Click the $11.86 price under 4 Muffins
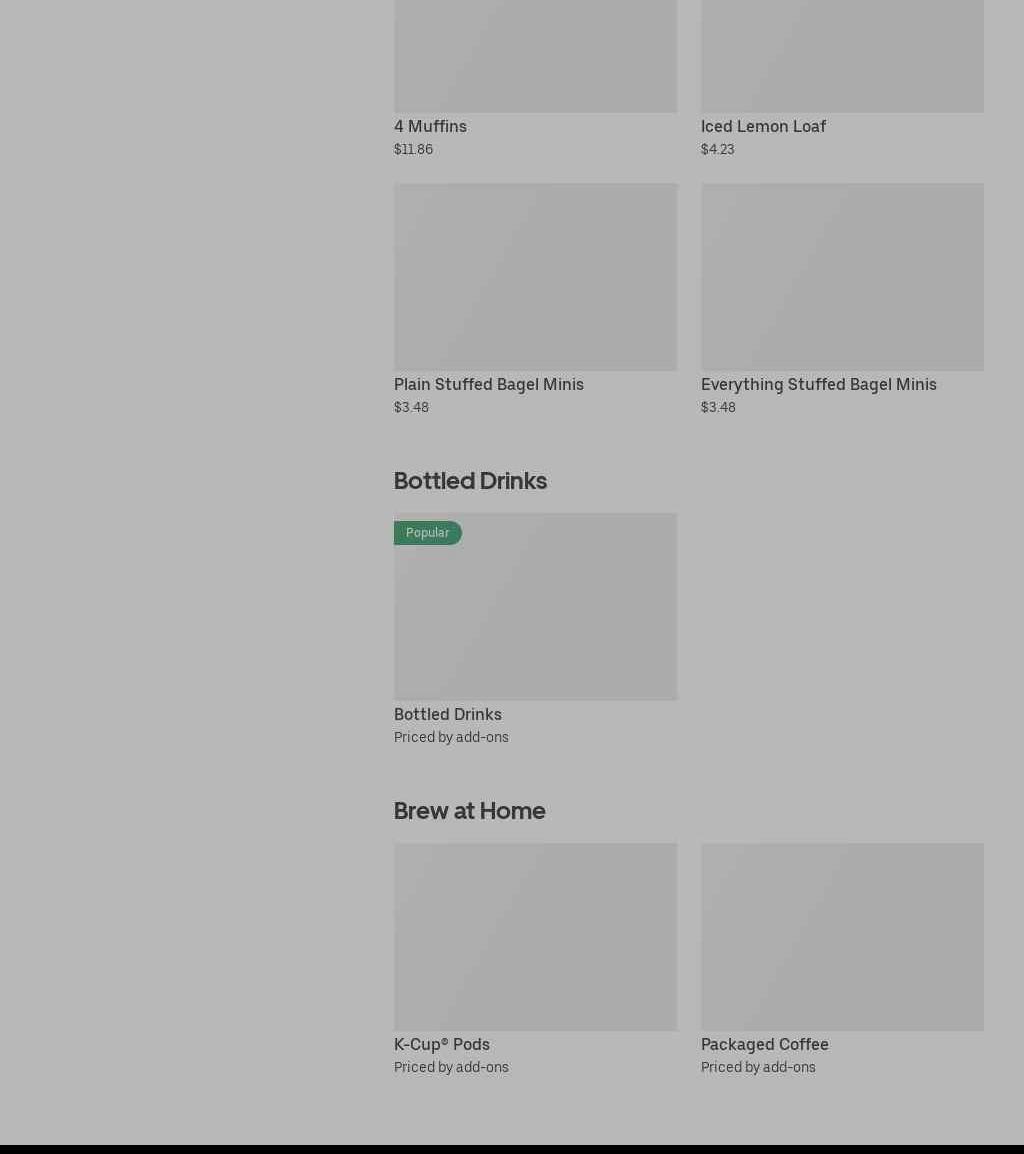Viewport: 1024px width, 1154px height. click(413, 149)
